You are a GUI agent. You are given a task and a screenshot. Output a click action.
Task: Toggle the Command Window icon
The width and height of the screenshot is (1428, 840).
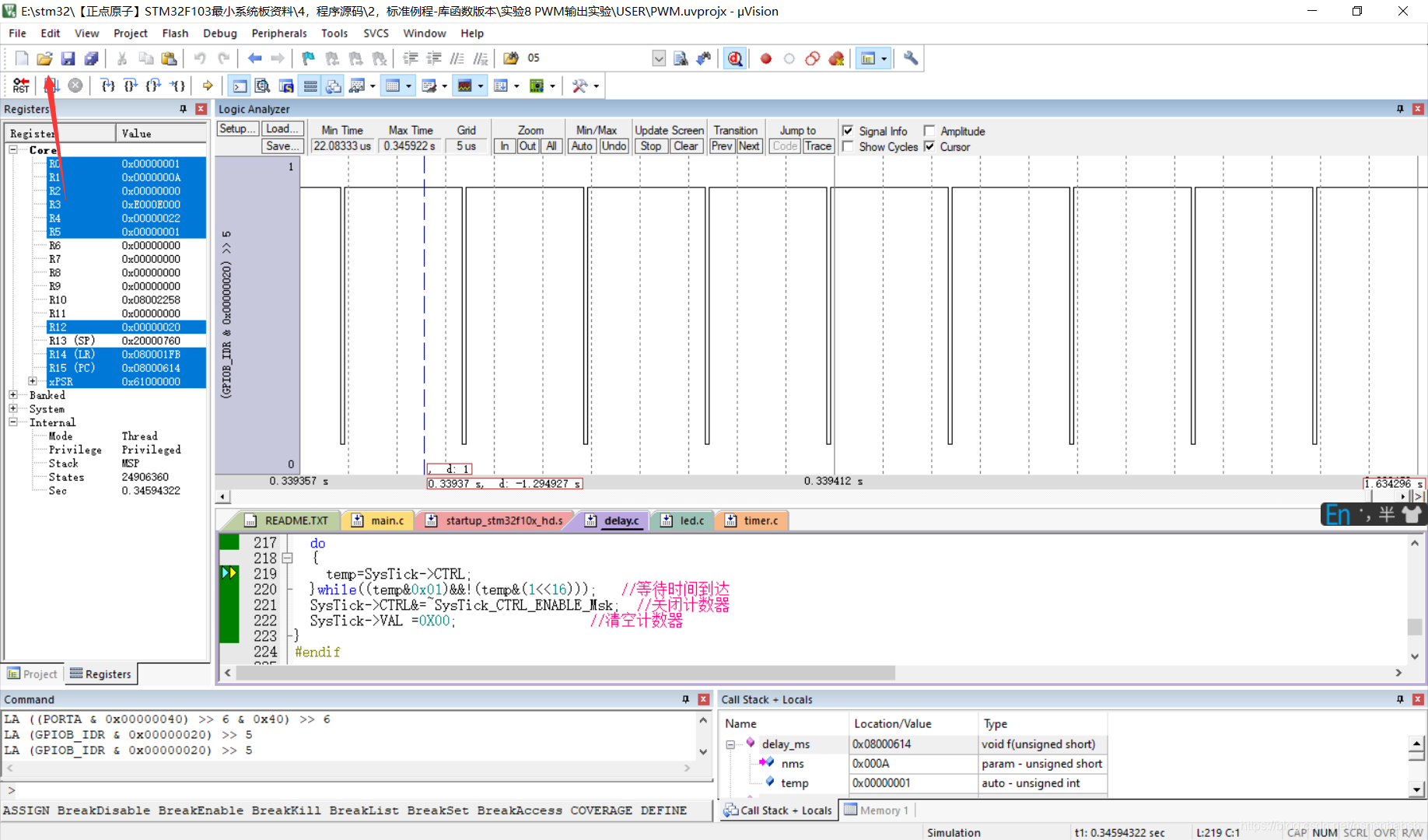pyautogui.click(x=240, y=86)
